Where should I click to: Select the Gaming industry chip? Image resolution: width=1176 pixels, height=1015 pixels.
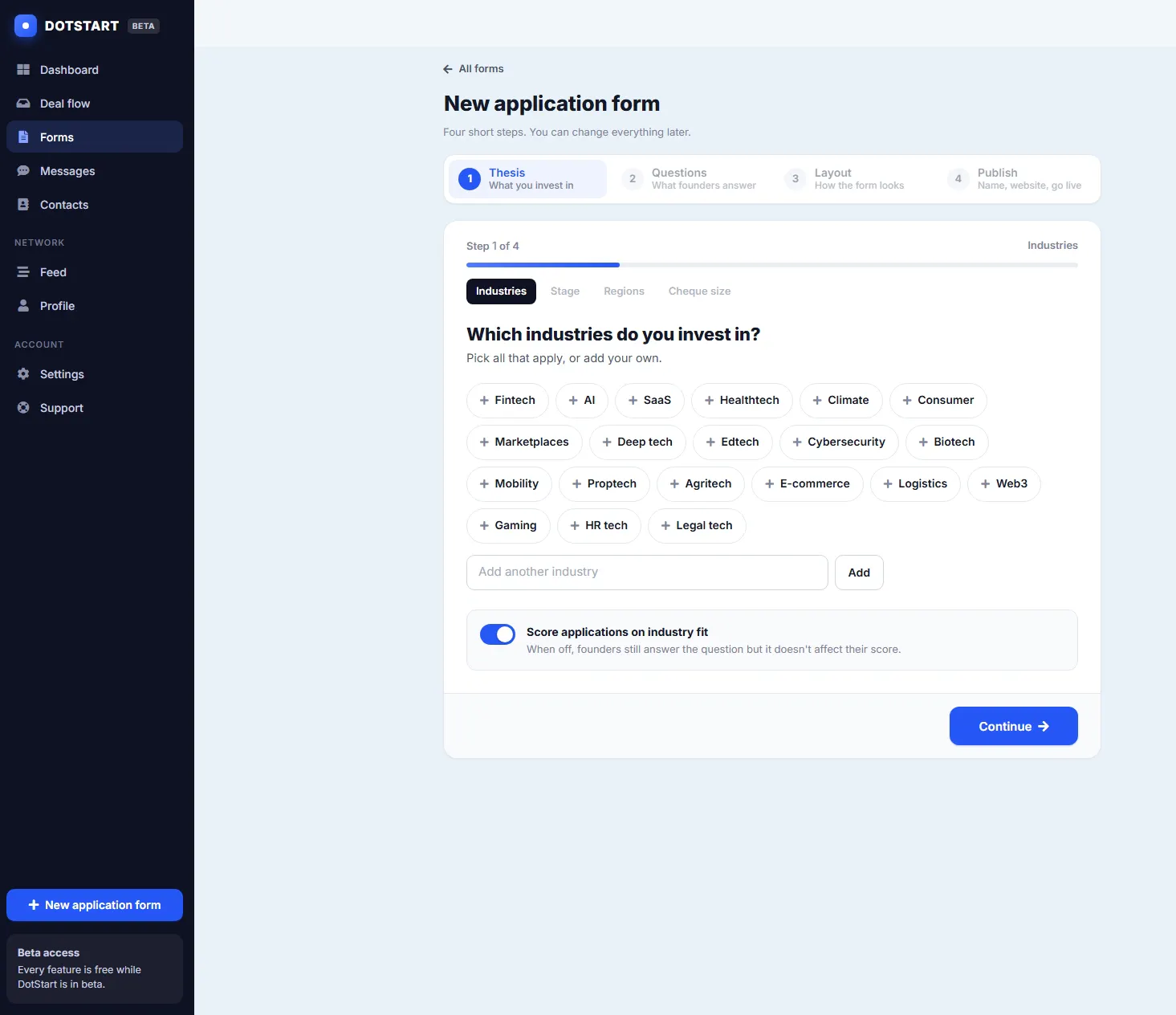[x=508, y=526]
